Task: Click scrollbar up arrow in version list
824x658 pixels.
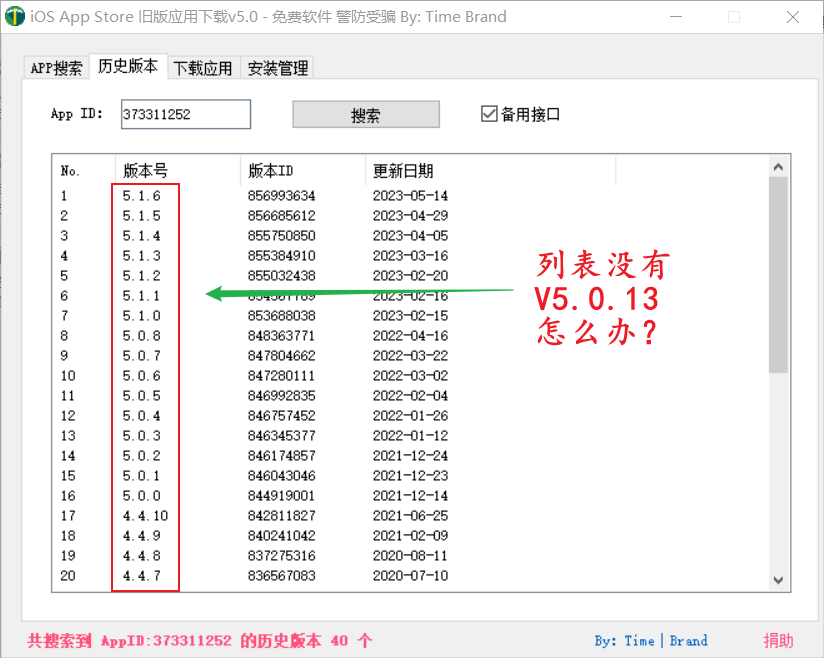Action: pos(778,167)
